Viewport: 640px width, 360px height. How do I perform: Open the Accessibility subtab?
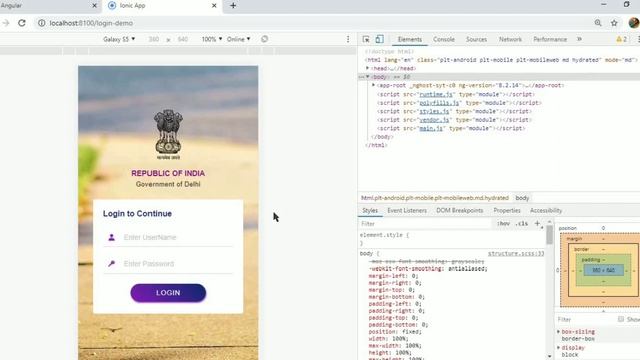546,211
